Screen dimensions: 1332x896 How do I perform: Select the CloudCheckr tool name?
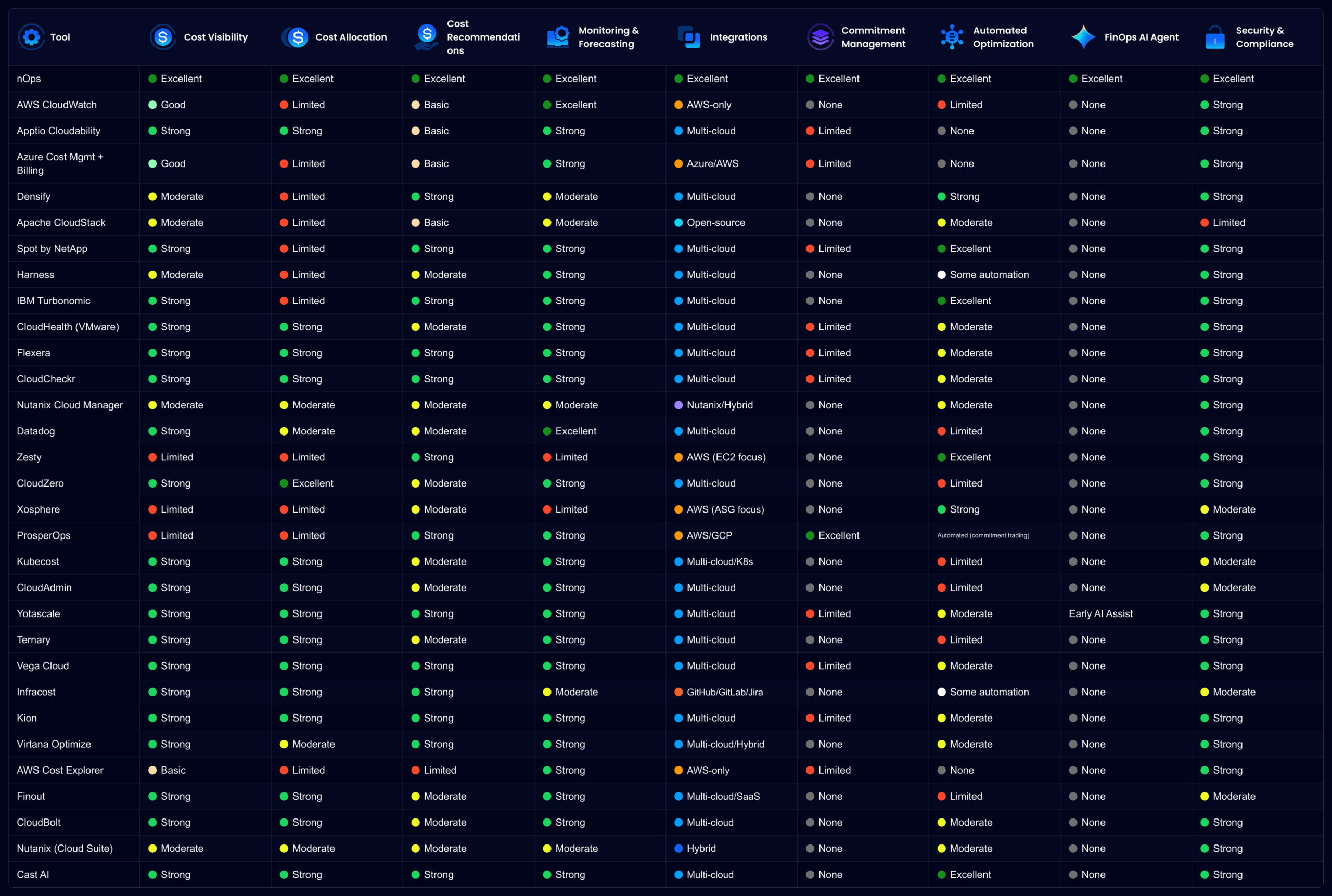click(x=46, y=379)
